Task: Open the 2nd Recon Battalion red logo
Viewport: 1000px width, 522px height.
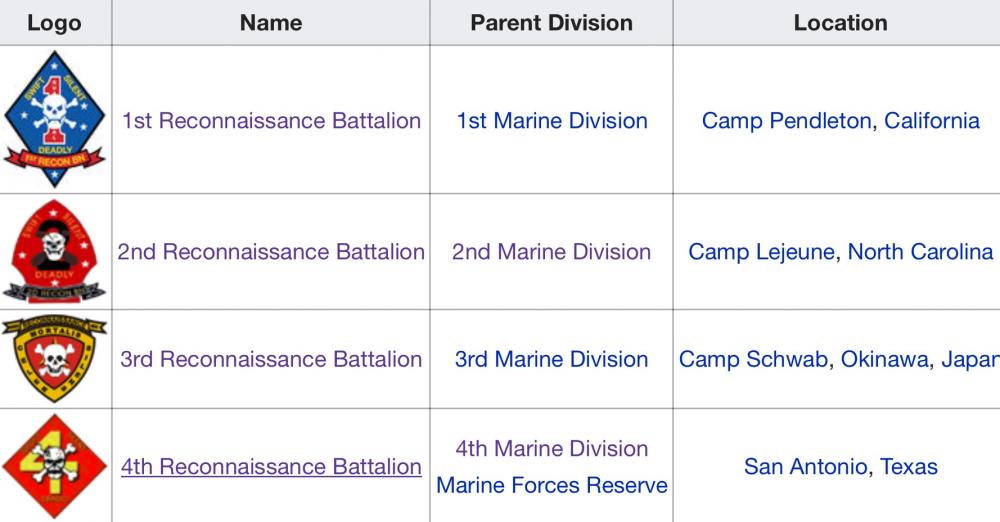Action: click(55, 252)
